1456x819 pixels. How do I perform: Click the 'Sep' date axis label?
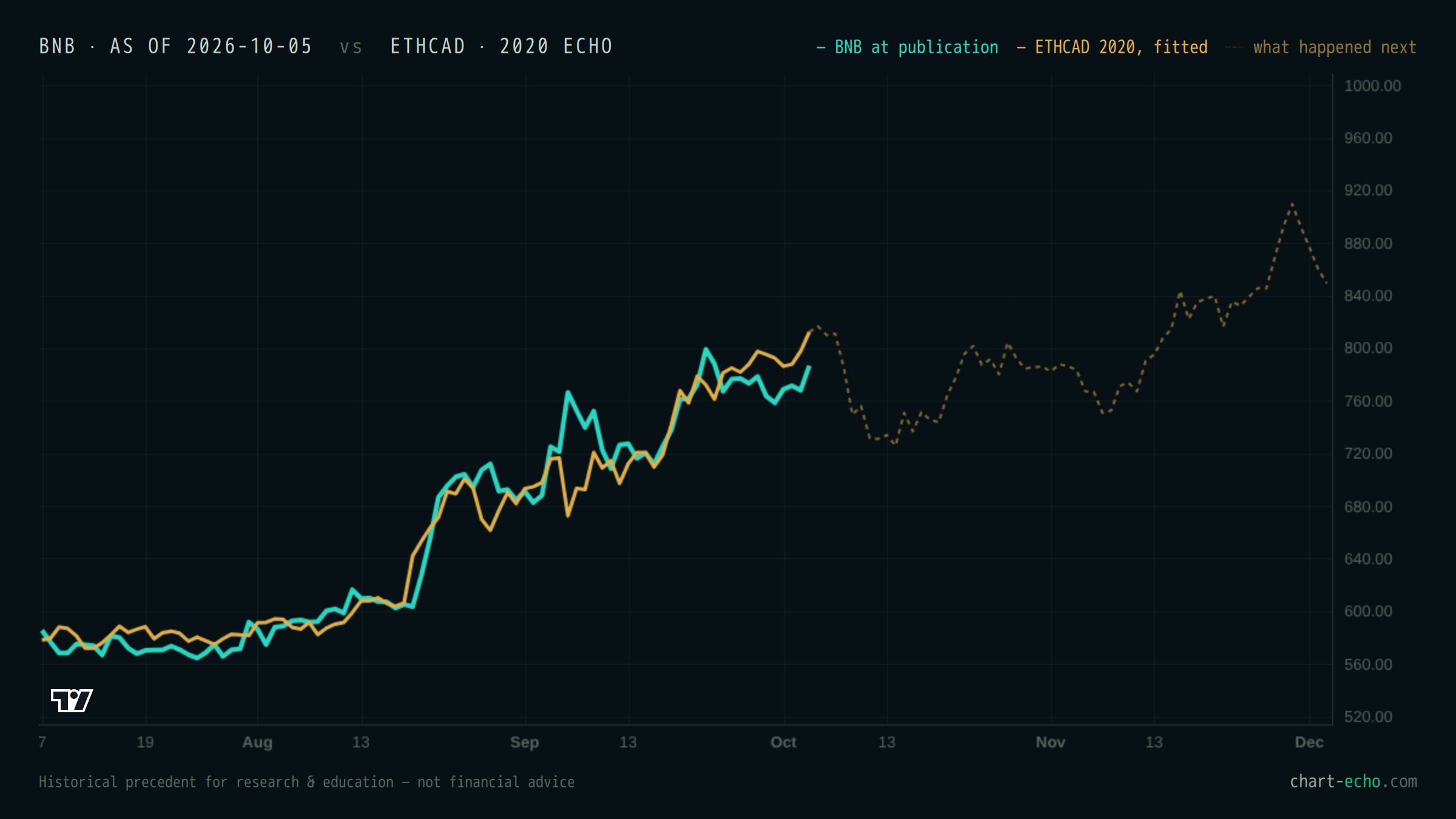(x=524, y=743)
